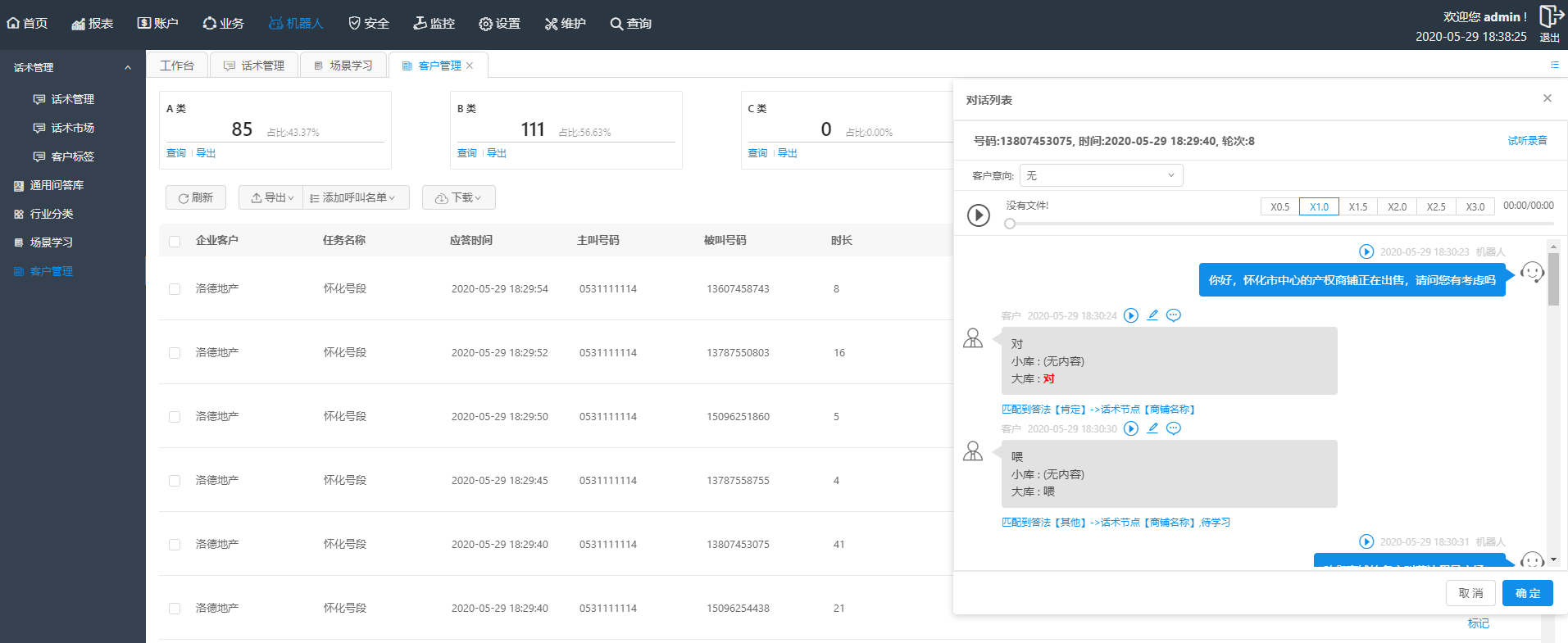
Task: Switch to the 场景学习 tab
Action: click(344, 66)
